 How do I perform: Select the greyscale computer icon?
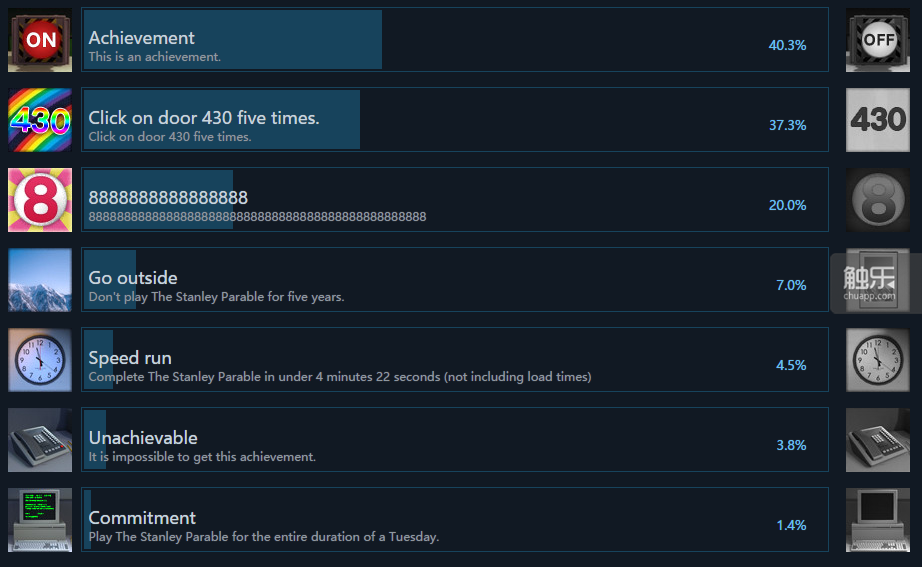[x=878, y=520]
